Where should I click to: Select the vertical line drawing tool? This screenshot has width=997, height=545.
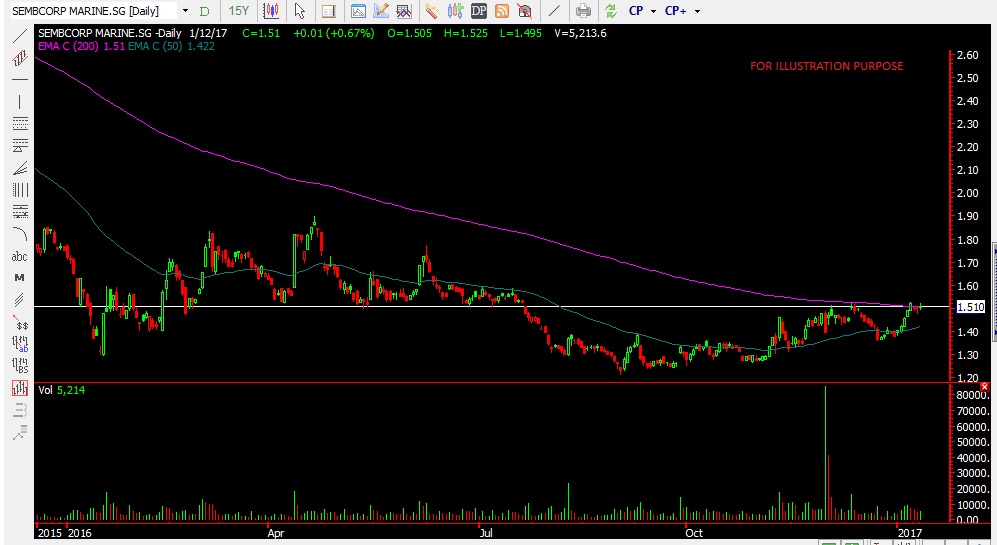[x=20, y=102]
